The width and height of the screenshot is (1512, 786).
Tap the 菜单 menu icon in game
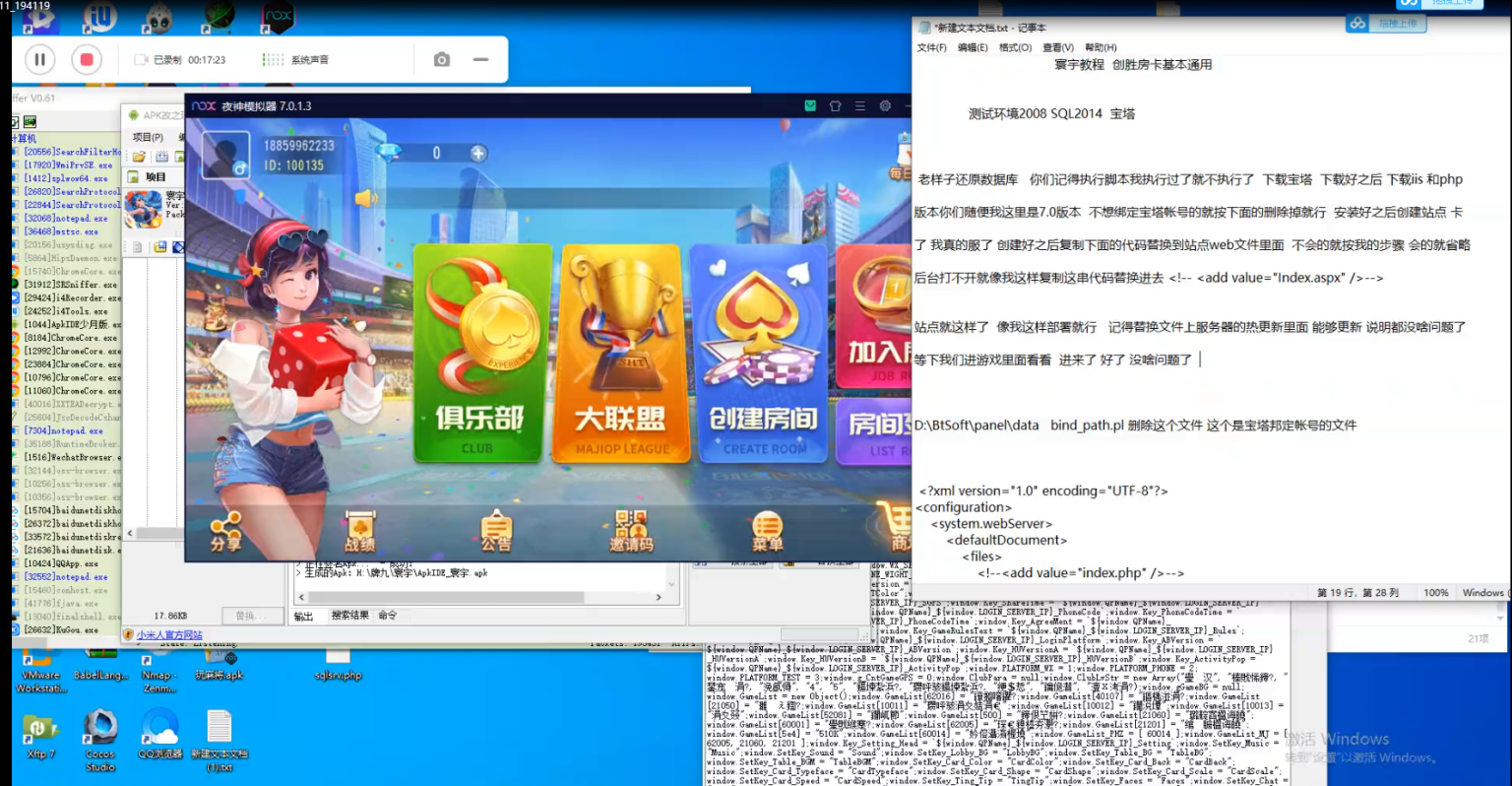(767, 531)
